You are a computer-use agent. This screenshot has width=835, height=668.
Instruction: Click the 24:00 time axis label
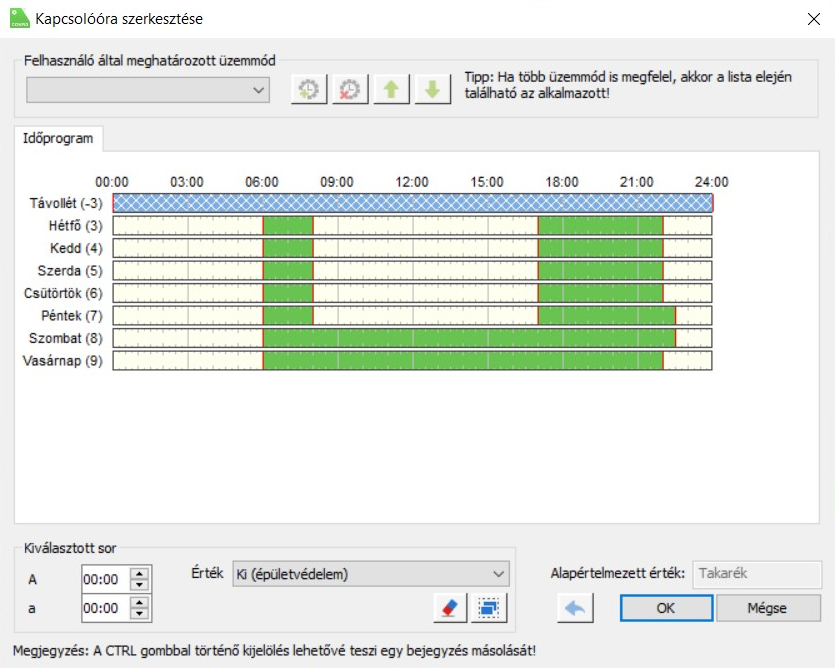711,182
